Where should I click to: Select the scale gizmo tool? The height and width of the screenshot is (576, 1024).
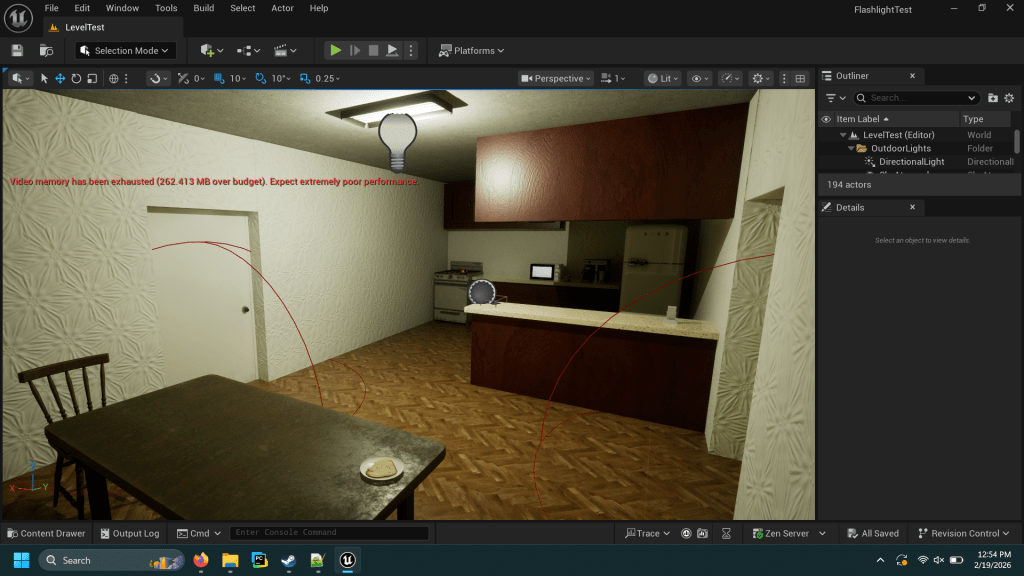point(92,78)
